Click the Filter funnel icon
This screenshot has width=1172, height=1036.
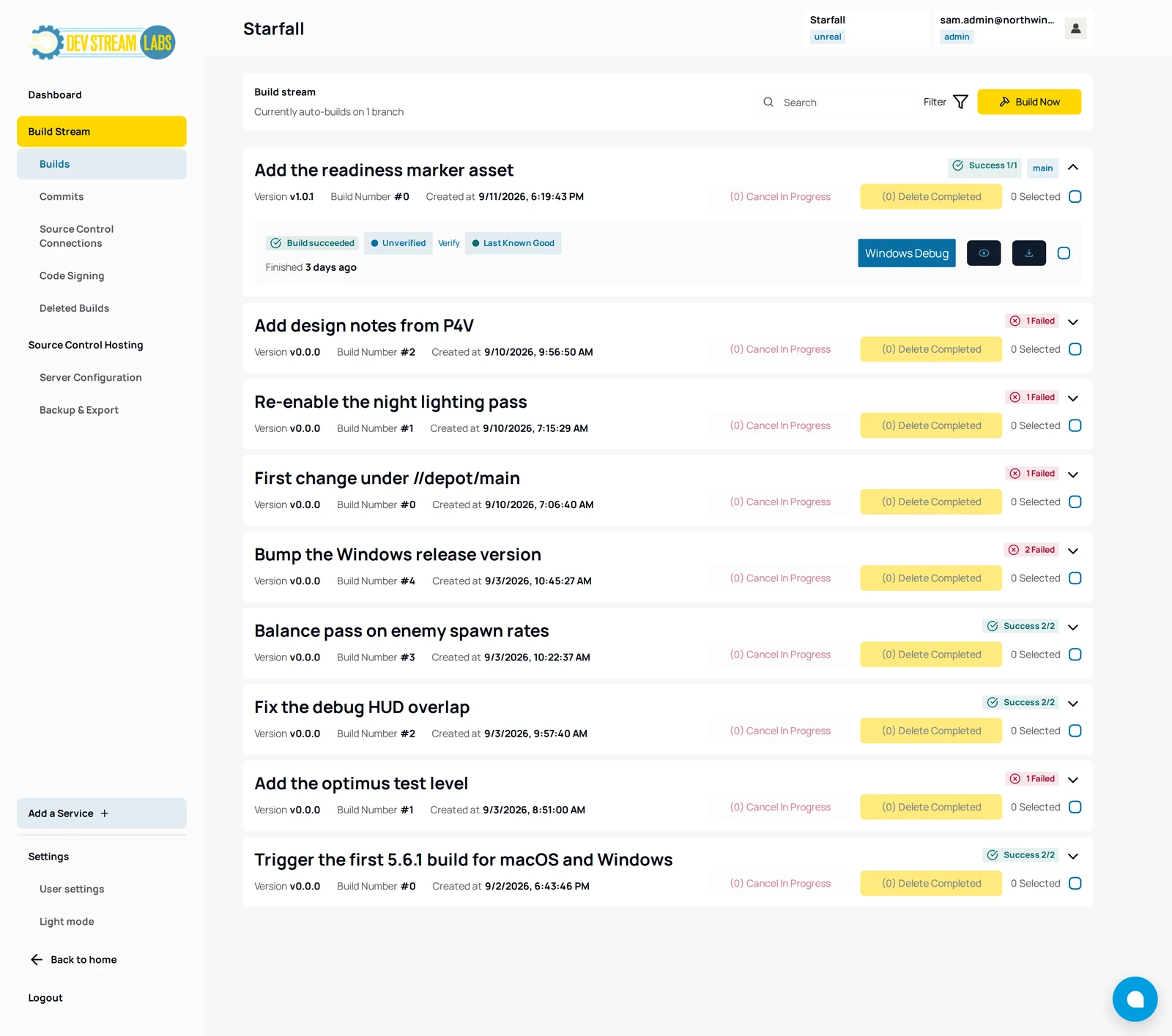pyautogui.click(x=960, y=102)
